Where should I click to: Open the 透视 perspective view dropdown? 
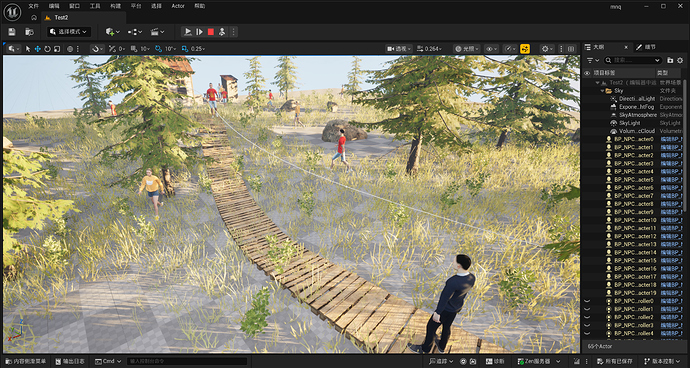coord(399,49)
